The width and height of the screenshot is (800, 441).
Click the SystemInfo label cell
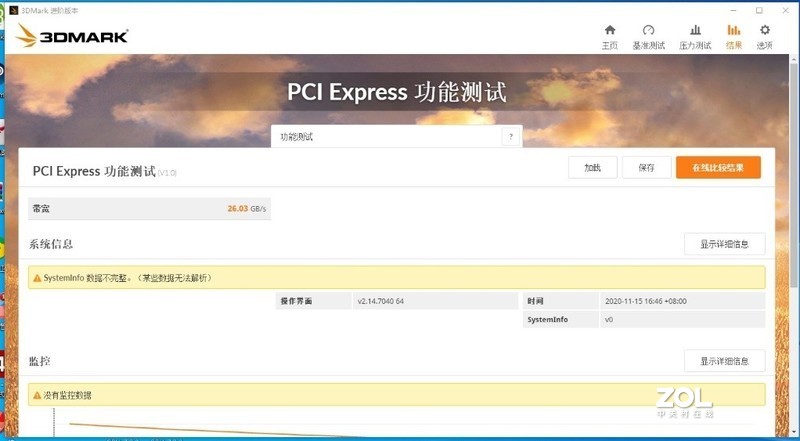(561, 320)
